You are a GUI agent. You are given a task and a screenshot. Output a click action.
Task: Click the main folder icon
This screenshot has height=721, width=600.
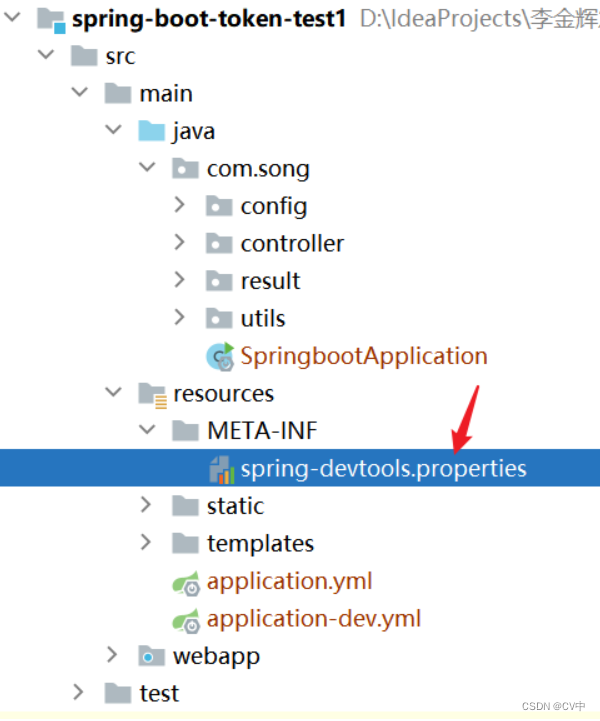(x=118, y=93)
